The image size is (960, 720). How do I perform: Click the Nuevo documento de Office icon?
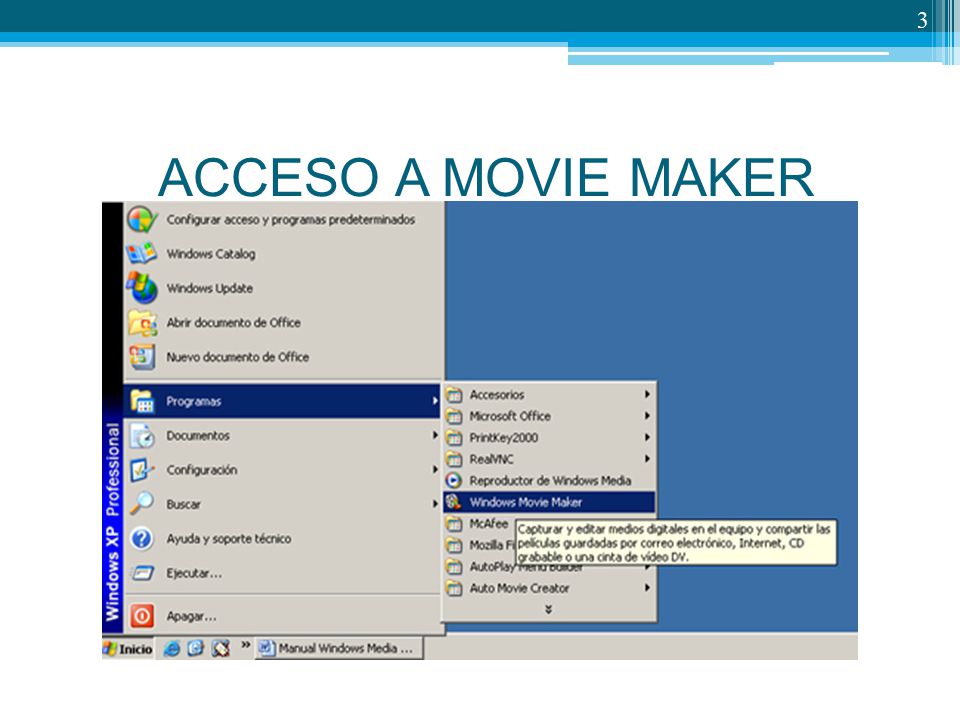click(141, 356)
